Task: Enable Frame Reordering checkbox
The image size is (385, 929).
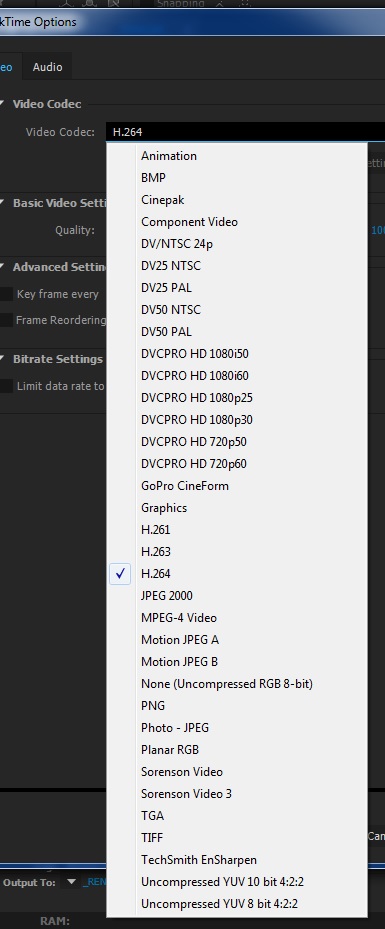Action: pos(6,320)
